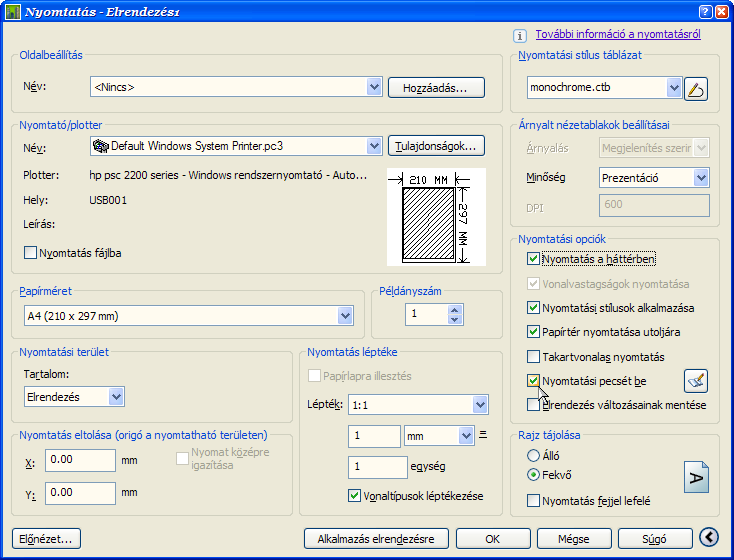Open the mm units dropdown
Screen dimensions: 734x560
point(466,436)
